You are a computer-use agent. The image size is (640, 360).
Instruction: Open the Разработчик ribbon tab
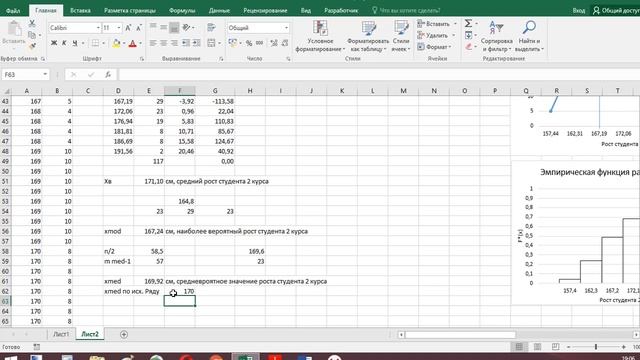click(341, 11)
